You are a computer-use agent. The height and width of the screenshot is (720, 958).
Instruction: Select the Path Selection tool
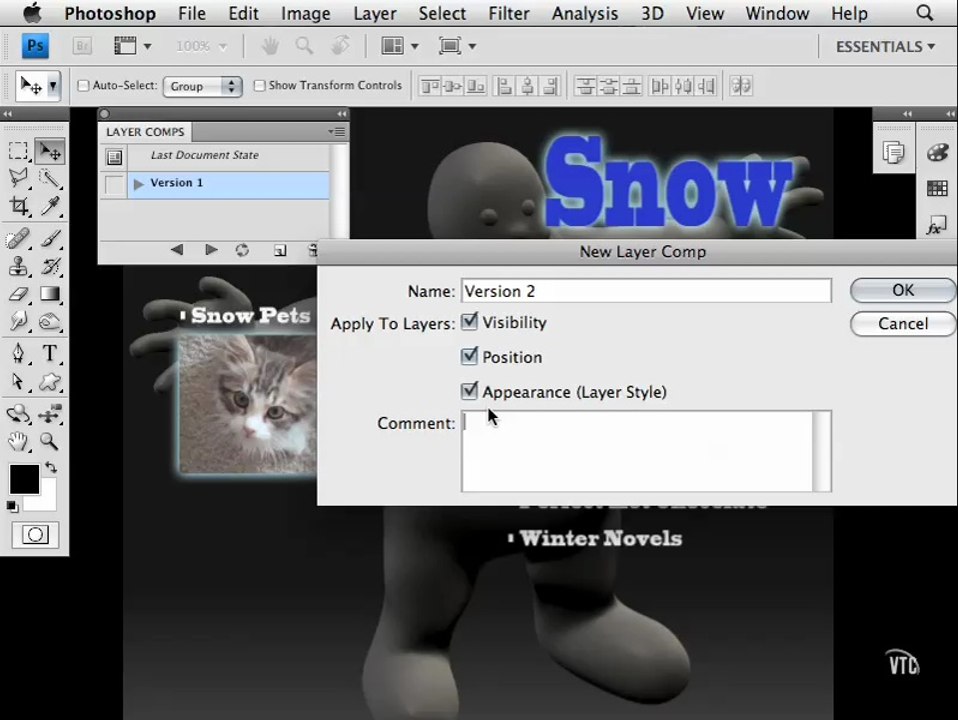point(18,381)
